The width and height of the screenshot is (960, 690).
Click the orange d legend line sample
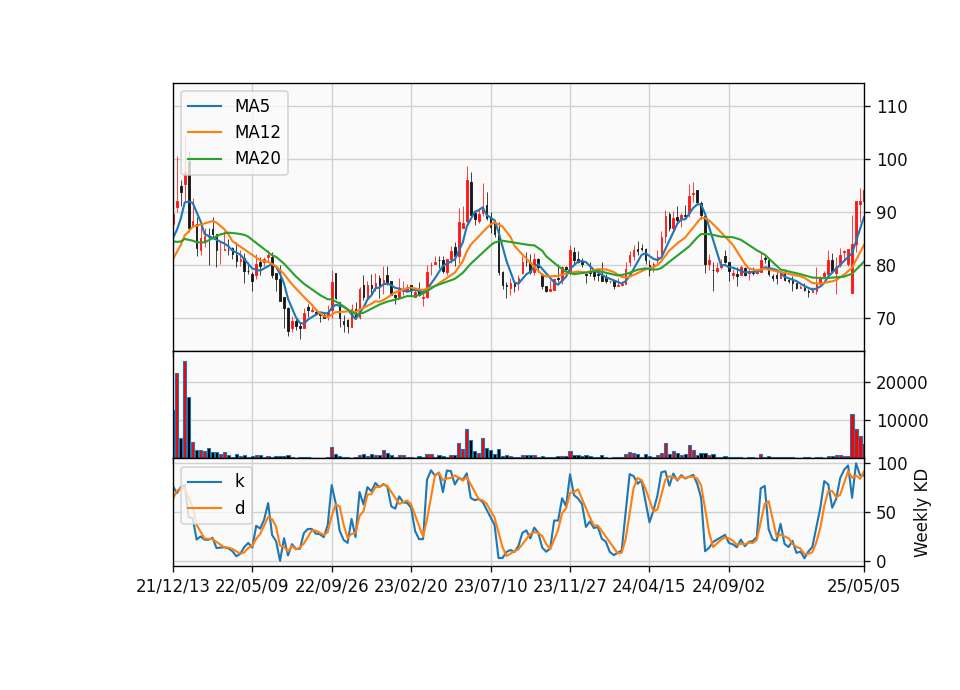click(204, 508)
